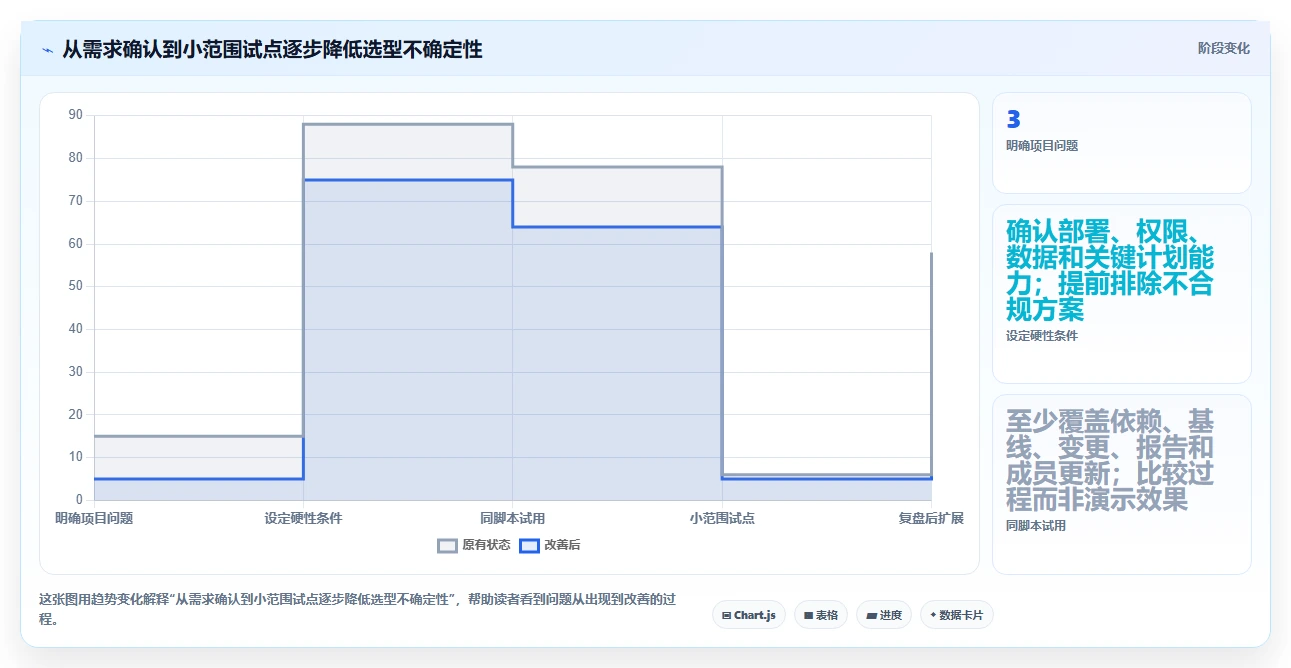Click the x-axis label 小范围试点
Screen dimensions: 1291x668
pos(722,518)
